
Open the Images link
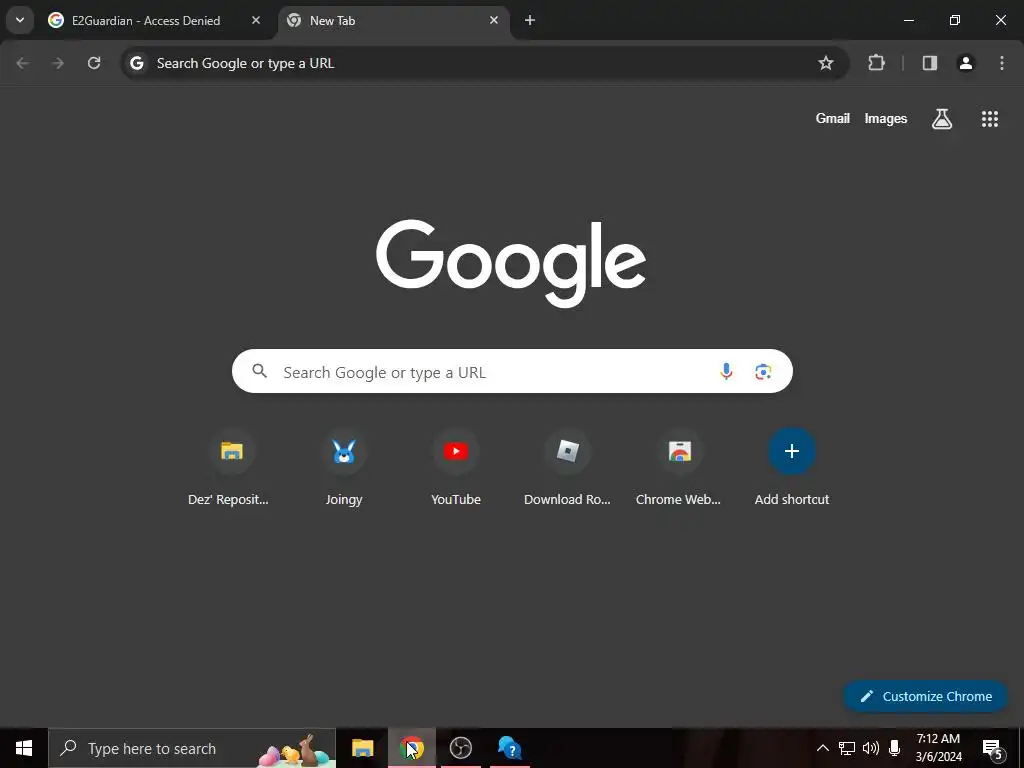pyautogui.click(x=886, y=118)
